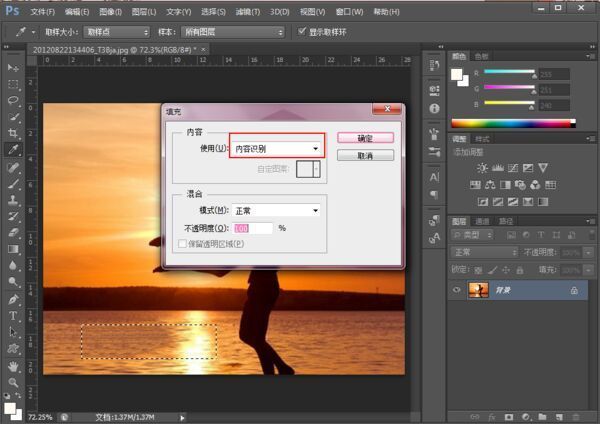The width and height of the screenshot is (600, 424).
Task: Click the Brightness/Contrast adjustment icon
Action: (x=482, y=168)
